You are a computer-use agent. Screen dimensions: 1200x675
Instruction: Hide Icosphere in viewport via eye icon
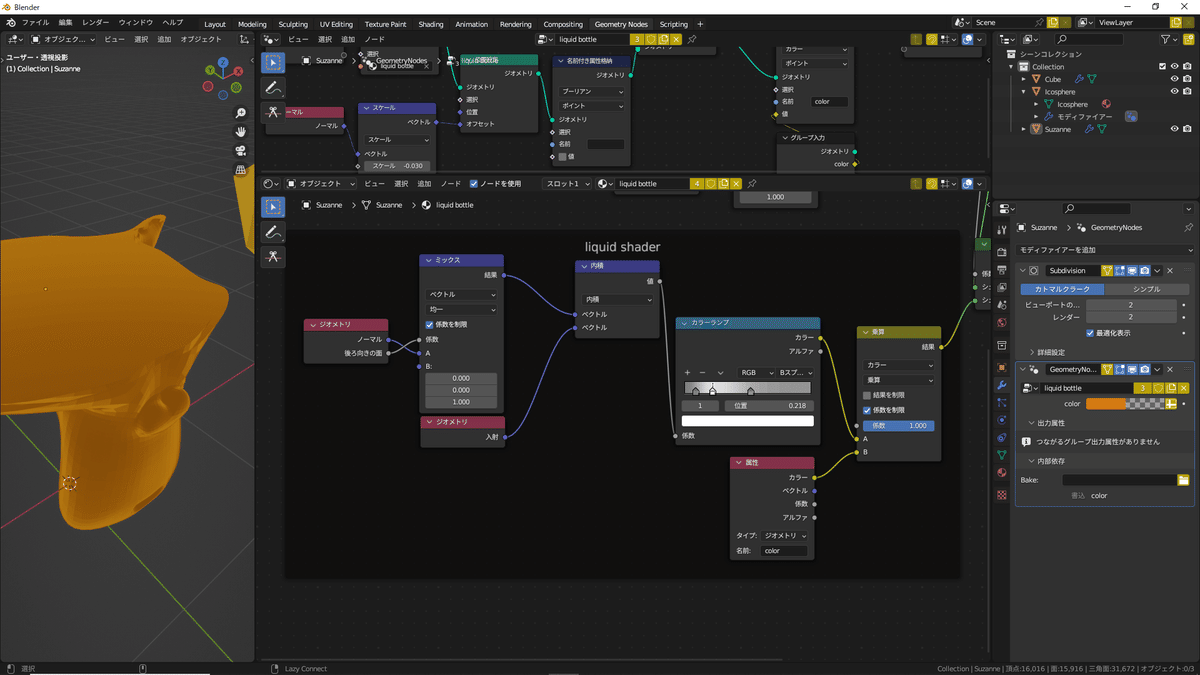[1174, 92]
